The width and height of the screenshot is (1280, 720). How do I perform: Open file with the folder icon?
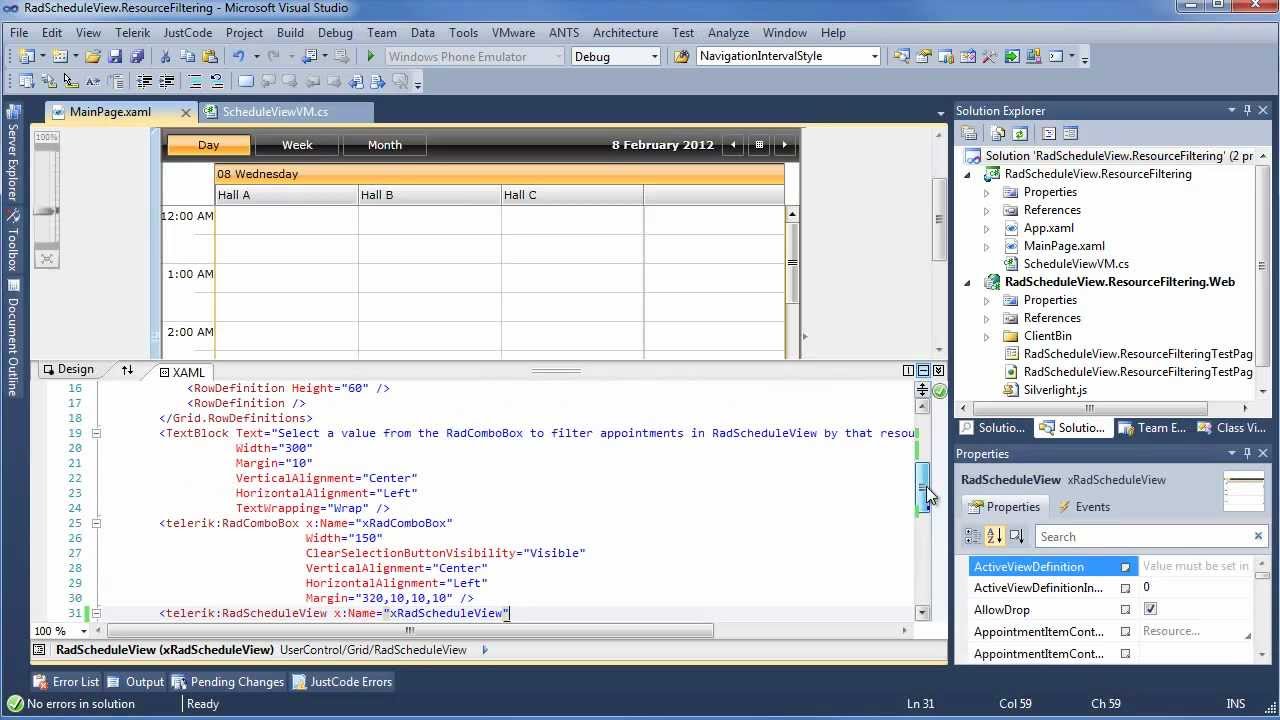click(x=92, y=57)
